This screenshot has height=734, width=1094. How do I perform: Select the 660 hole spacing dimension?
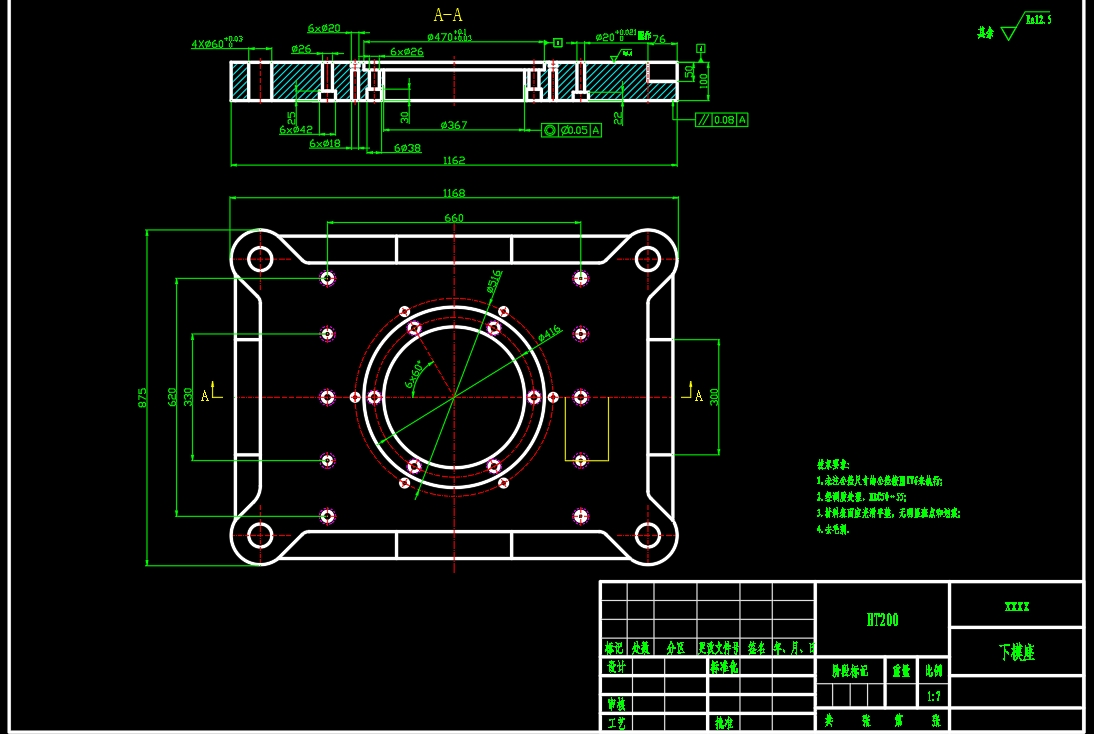(x=454, y=218)
